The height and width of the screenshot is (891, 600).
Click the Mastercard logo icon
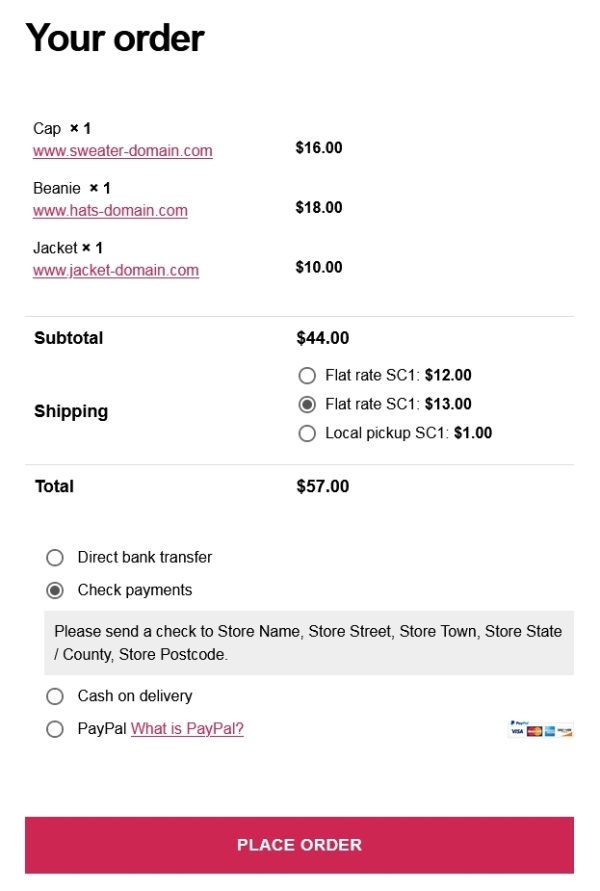(534, 732)
